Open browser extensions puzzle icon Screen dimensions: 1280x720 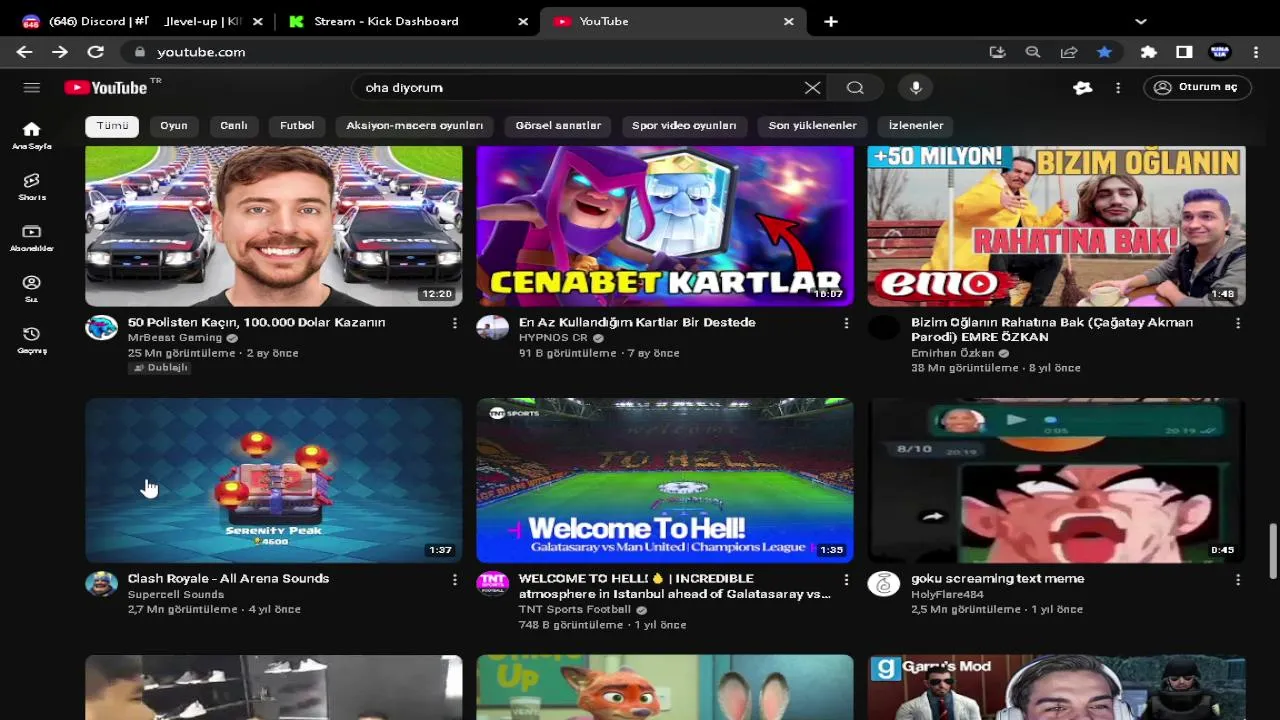(x=1148, y=52)
